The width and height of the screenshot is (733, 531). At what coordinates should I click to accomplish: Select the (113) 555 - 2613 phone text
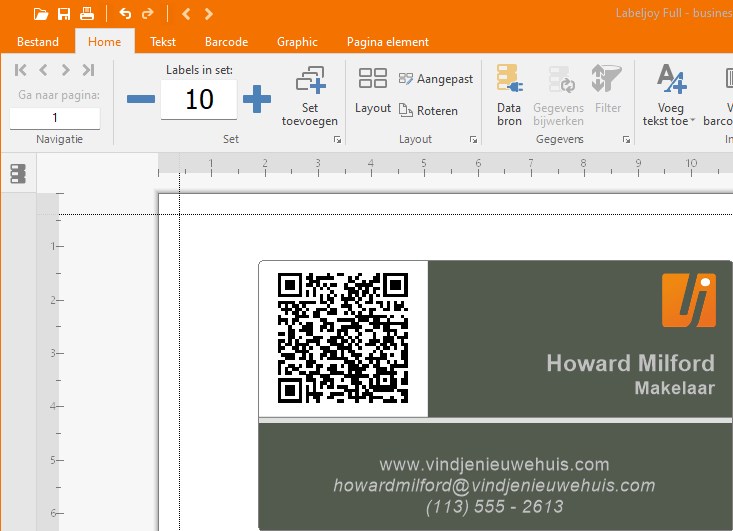pyautogui.click(x=495, y=507)
